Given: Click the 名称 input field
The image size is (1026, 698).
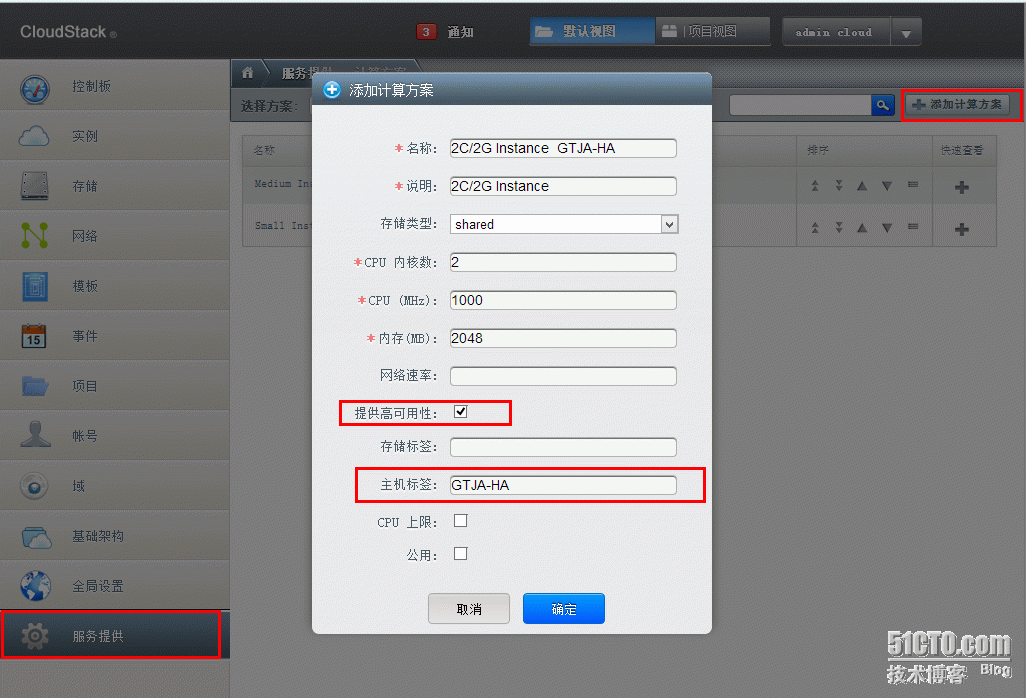Looking at the screenshot, I should click(x=563, y=148).
